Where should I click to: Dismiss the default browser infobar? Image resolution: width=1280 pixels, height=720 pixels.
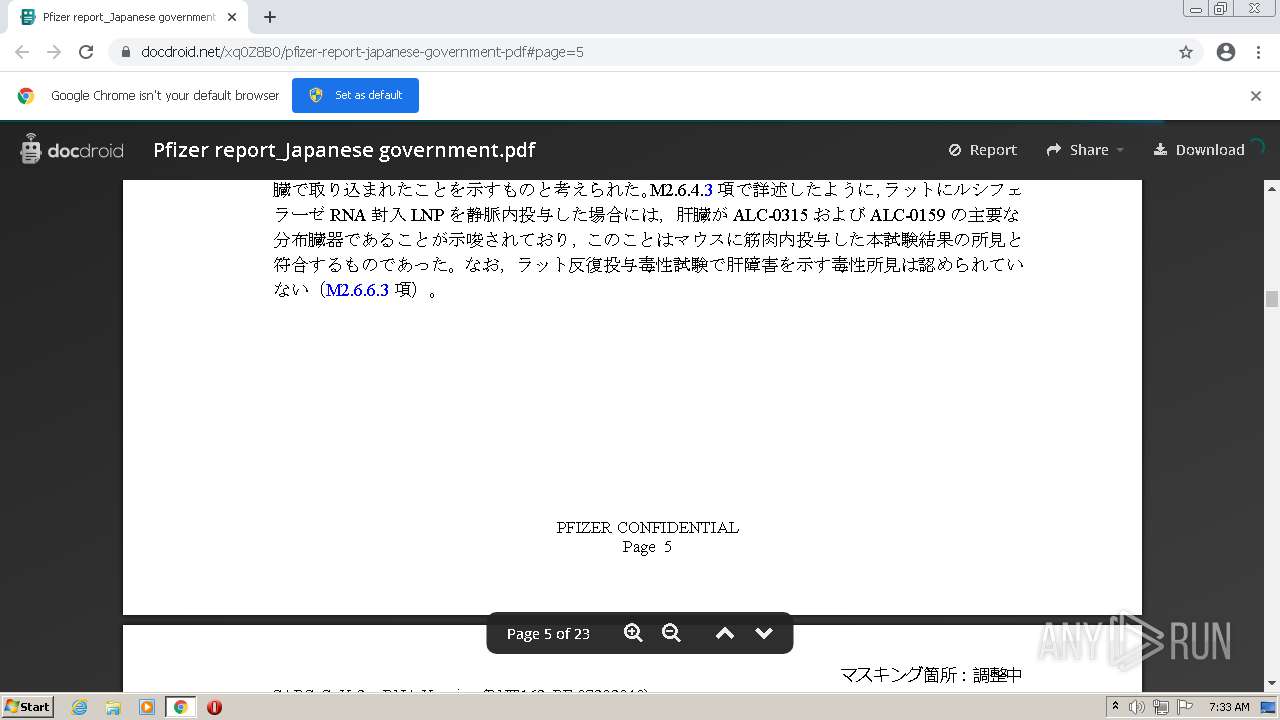[x=1256, y=96]
